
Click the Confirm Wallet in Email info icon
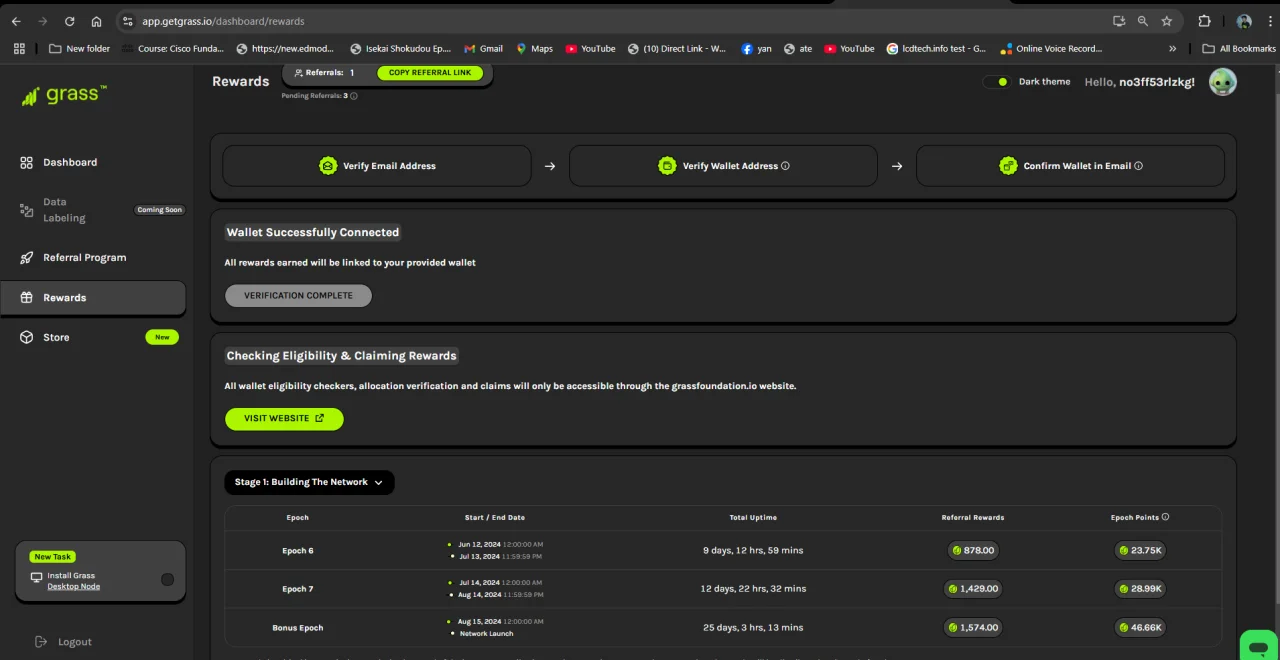(1138, 166)
